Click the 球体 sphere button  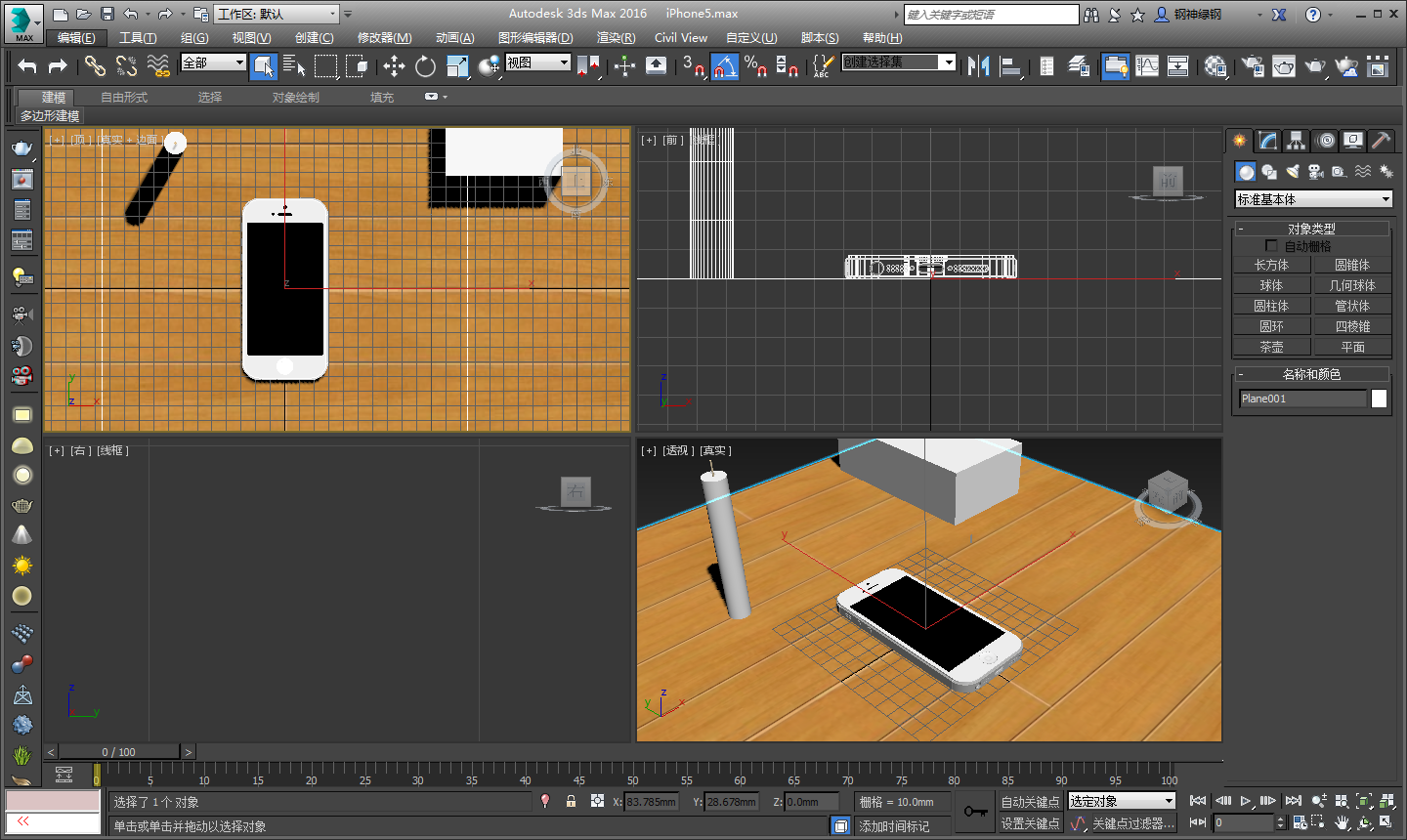click(x=1271, y=285)
